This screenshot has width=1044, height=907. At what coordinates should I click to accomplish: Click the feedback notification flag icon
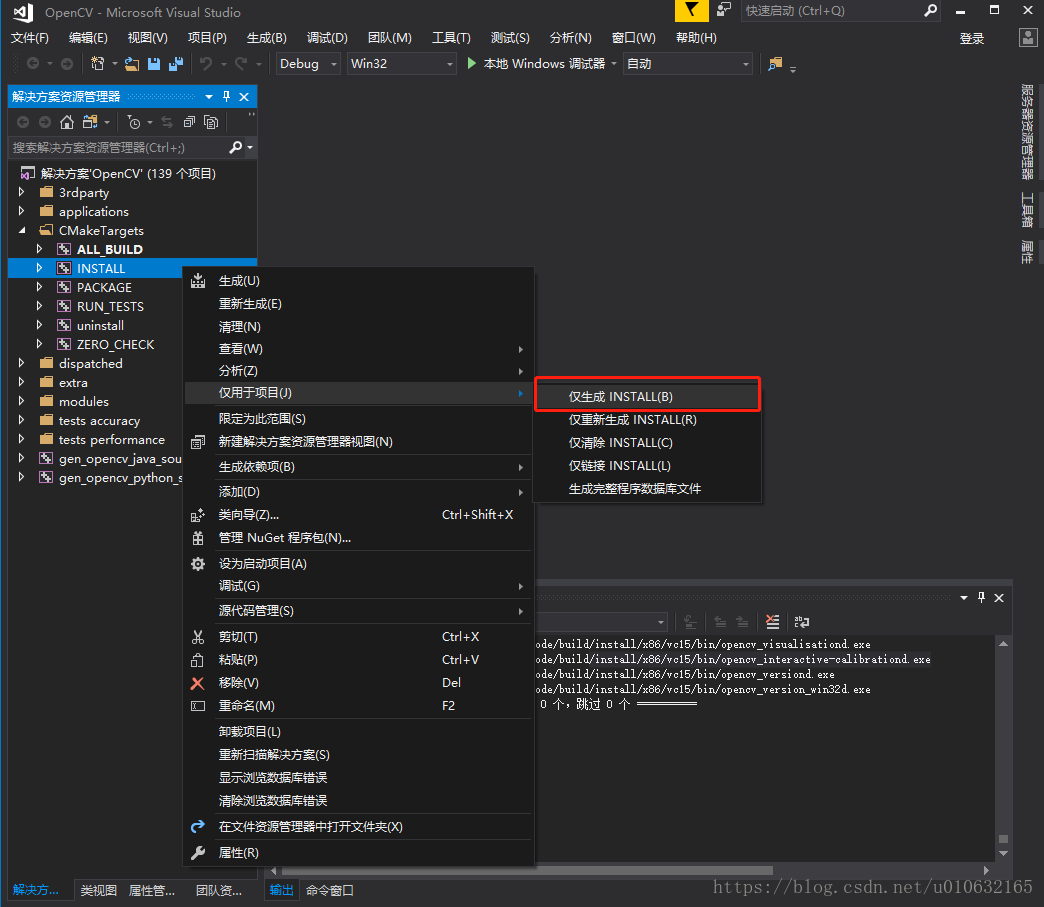(x=691, y=10)
